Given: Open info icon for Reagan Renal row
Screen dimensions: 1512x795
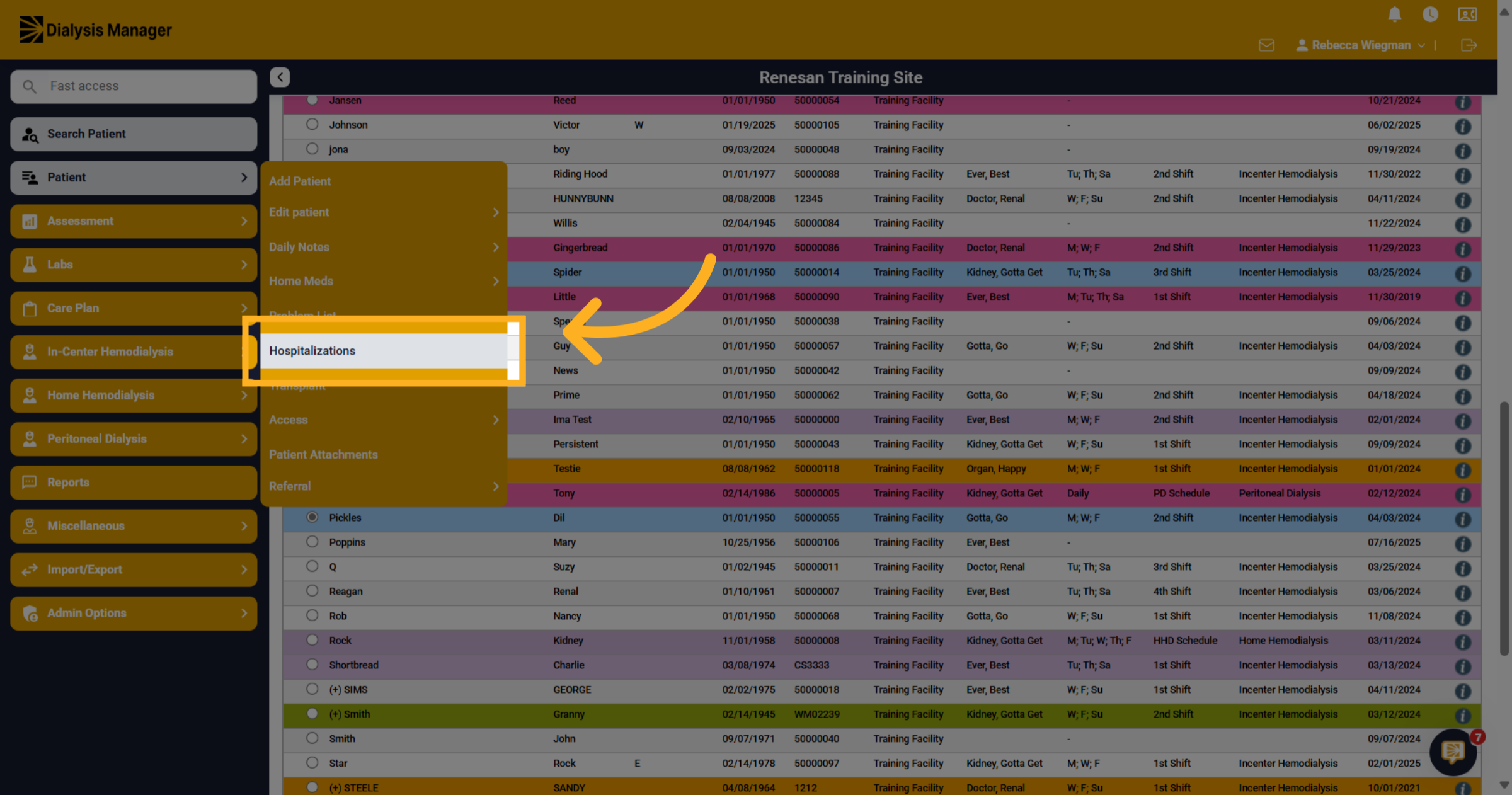Looking at the screenshot, I should (1463, 593).
